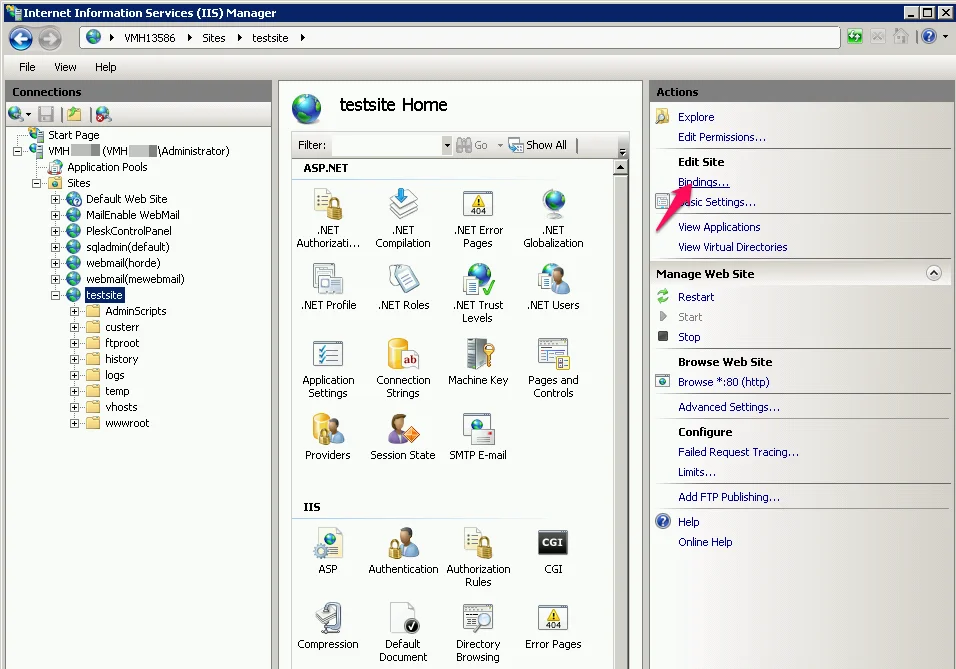This screenshot has height=669, width=956.
Task: Collapse the testsite tree node
Action: pos(55,295)
